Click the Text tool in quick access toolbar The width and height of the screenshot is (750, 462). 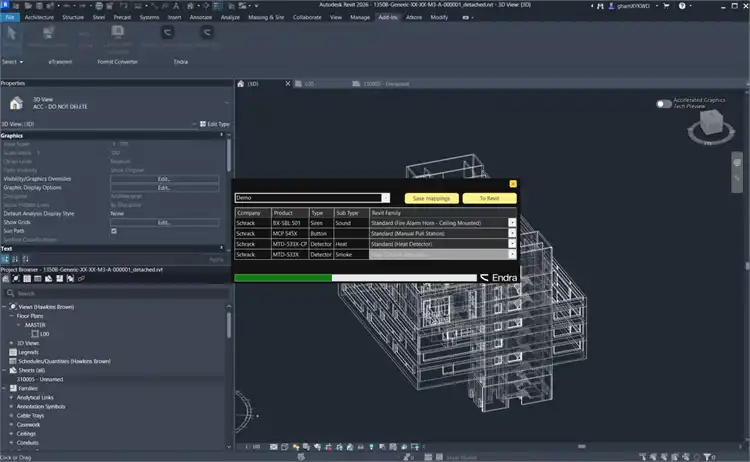coord(176,6)
